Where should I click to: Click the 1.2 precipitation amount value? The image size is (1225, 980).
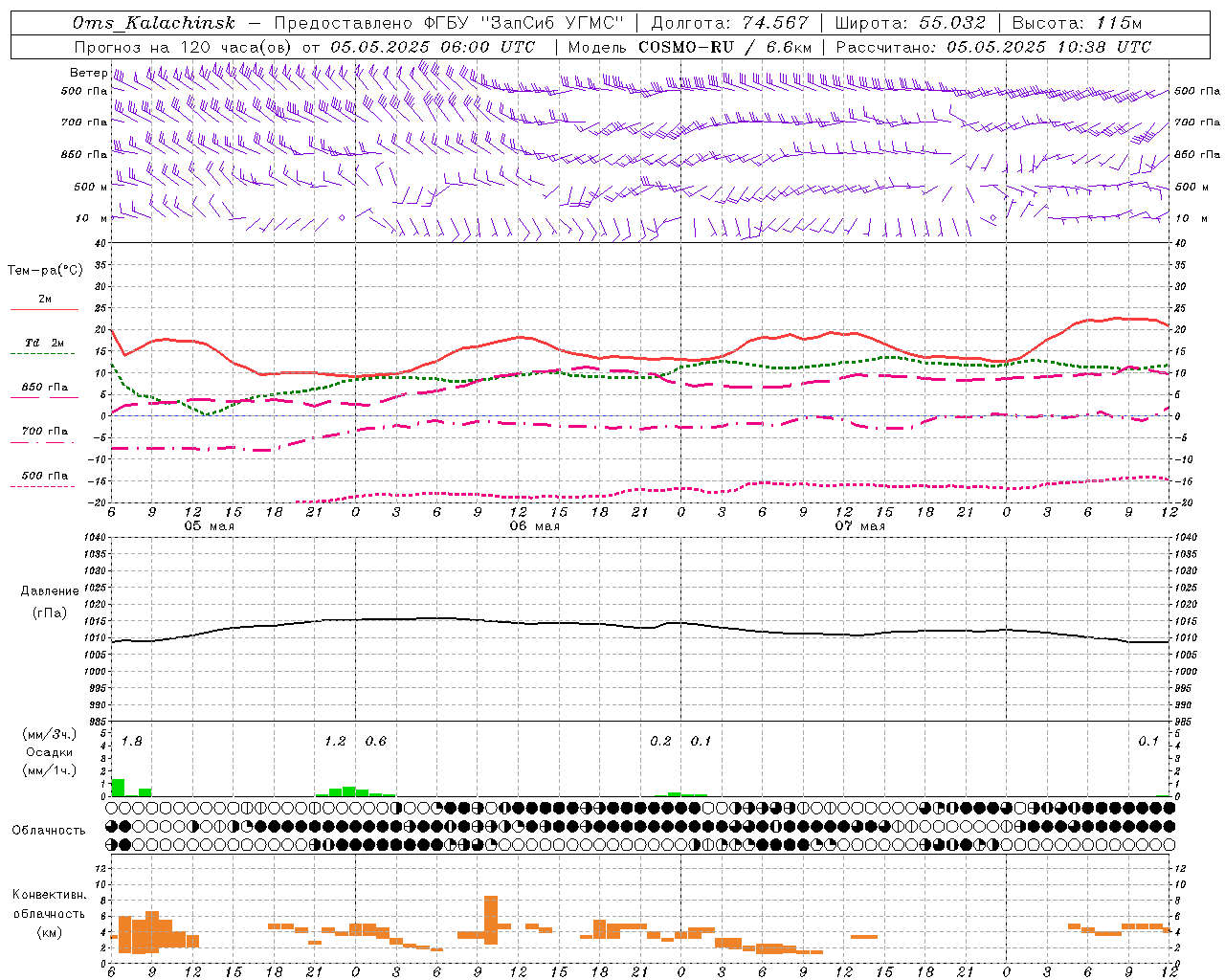pos(335,742)
